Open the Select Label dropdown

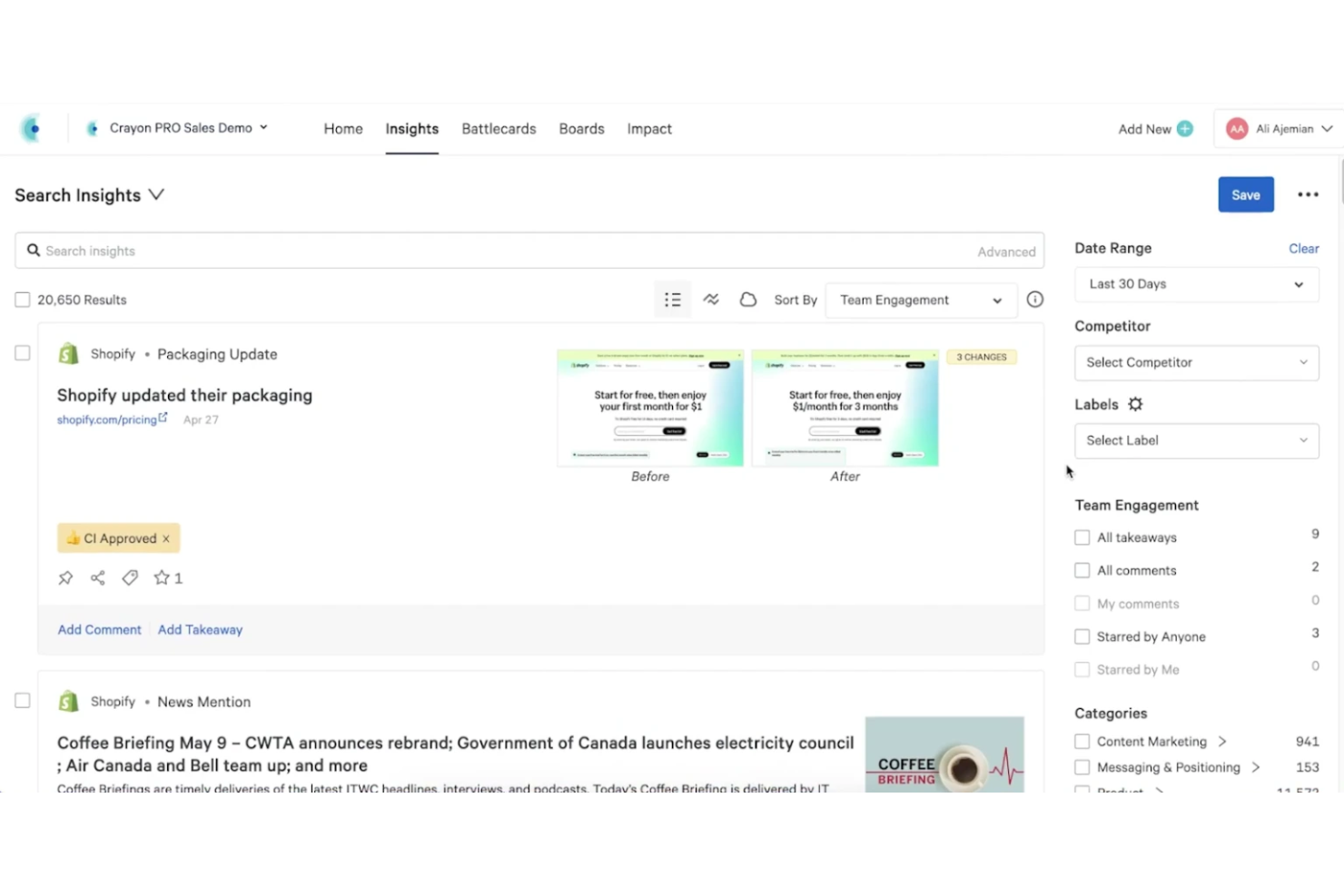click(x=1196, y=440)
